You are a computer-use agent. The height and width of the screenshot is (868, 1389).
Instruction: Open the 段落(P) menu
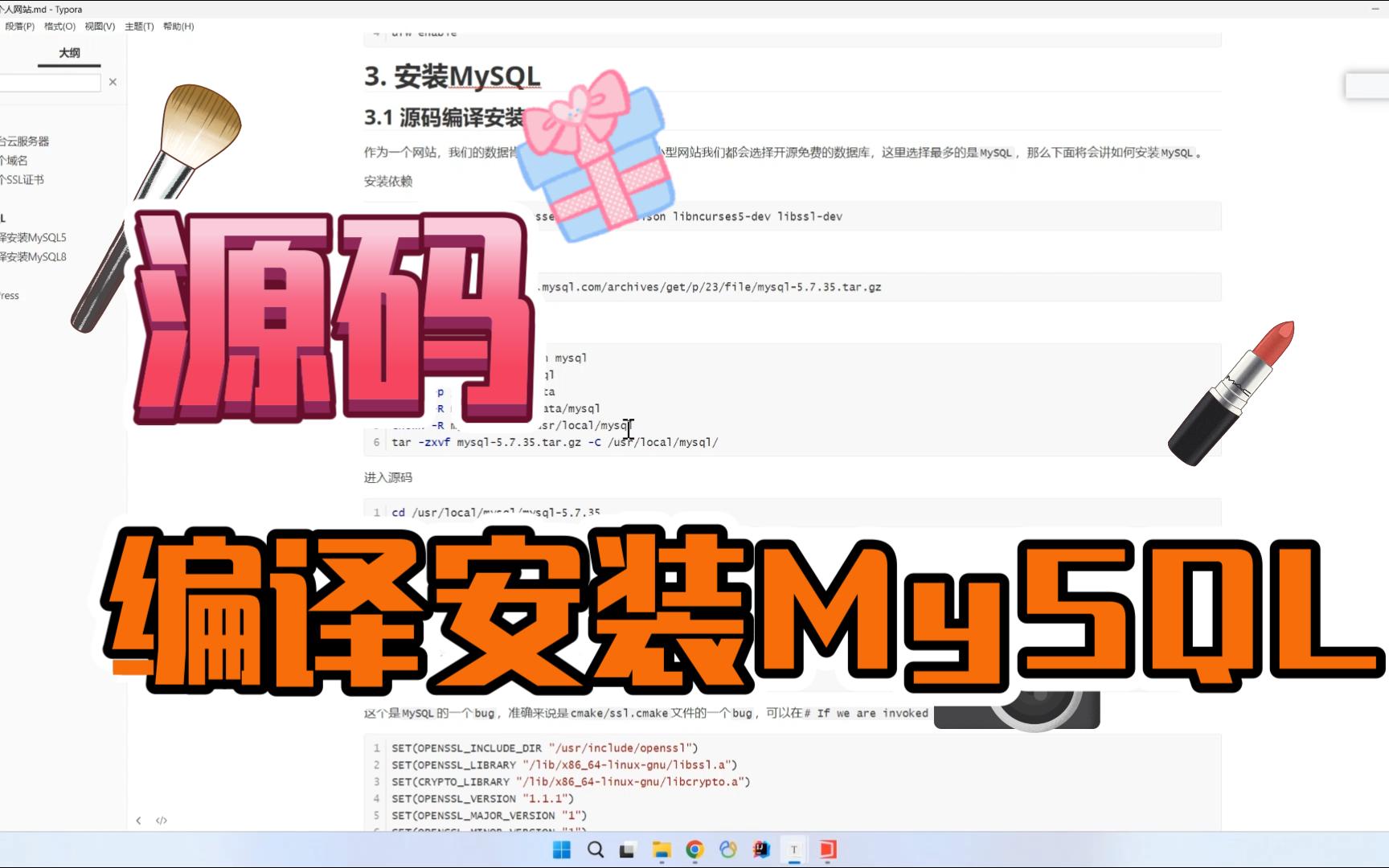pos(19,27)
